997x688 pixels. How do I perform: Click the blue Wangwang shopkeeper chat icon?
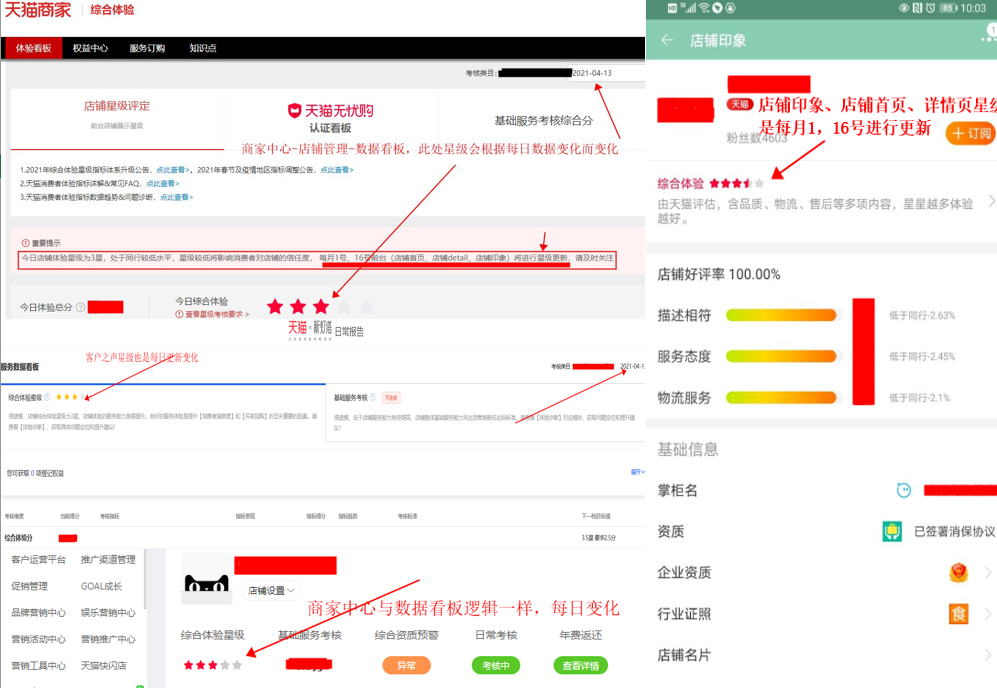pyautogui.click(x=904, y=490)
